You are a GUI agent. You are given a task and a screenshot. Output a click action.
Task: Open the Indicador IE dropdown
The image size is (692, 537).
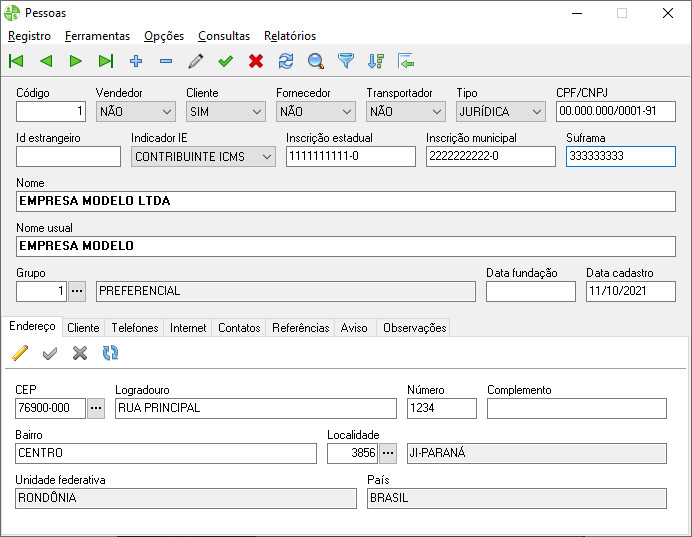click(266, 157)
